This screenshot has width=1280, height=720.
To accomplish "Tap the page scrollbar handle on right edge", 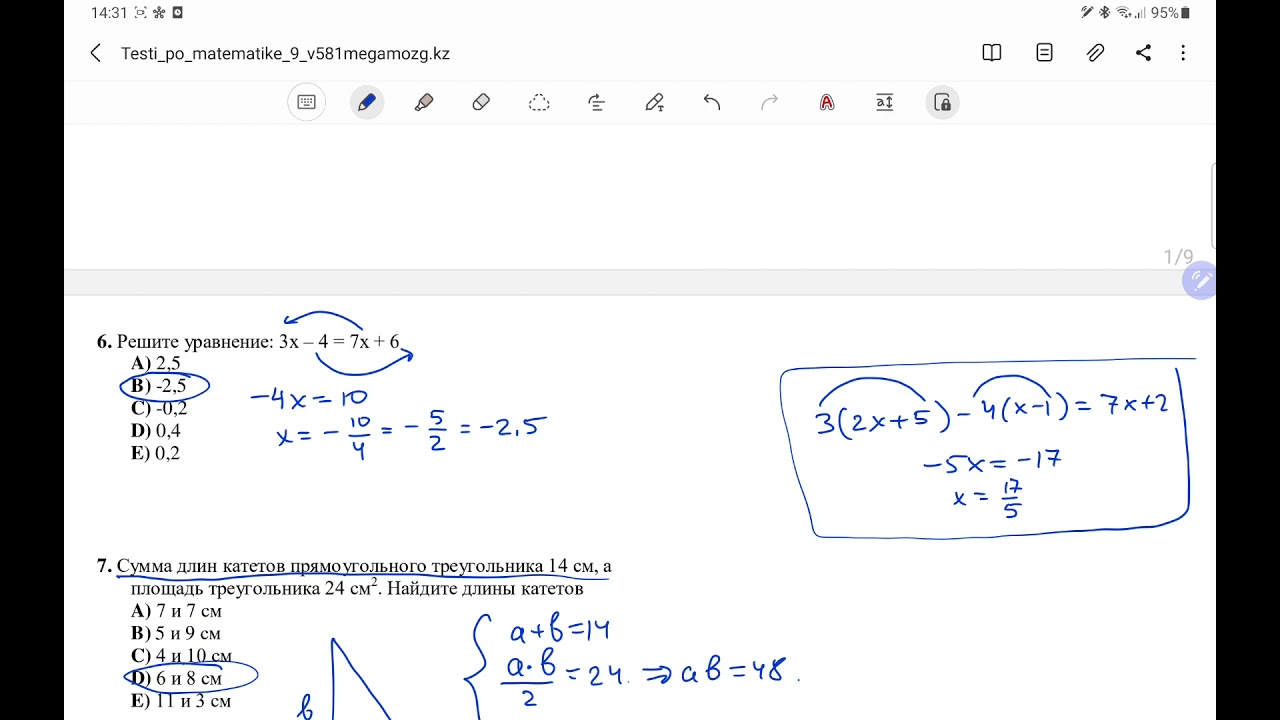I will 1213,205.
